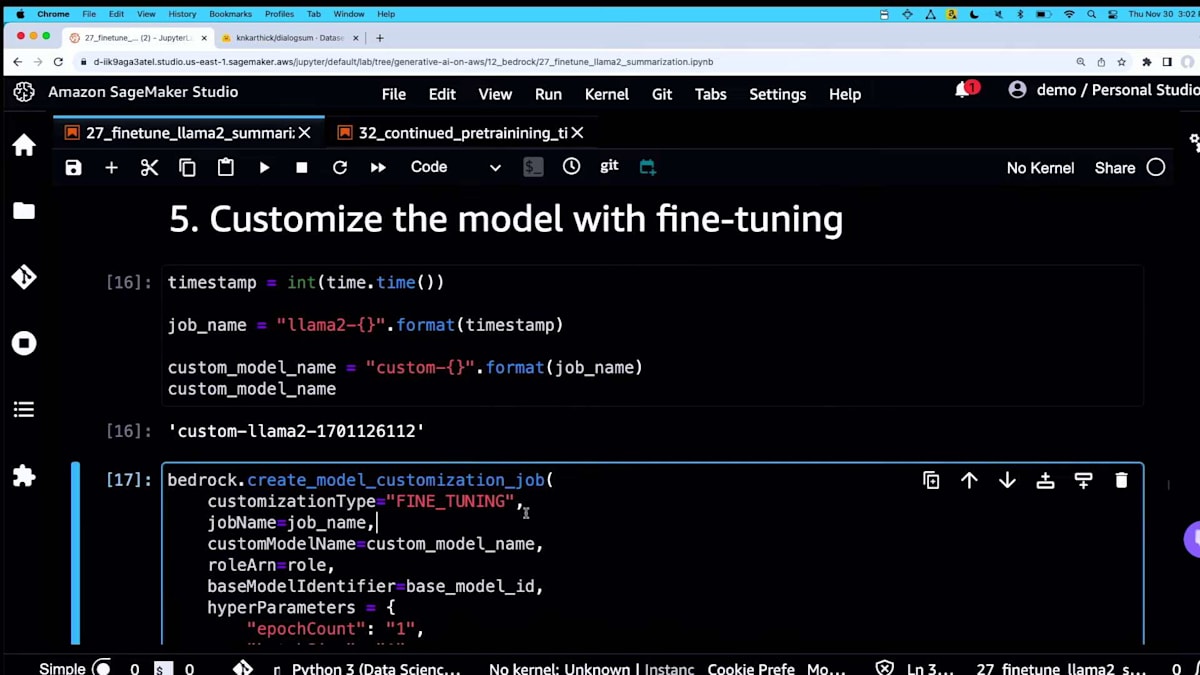Open the file browser folder sidebar icon
The height and width of the screenshot is (675, 1200).
[24, 211]
